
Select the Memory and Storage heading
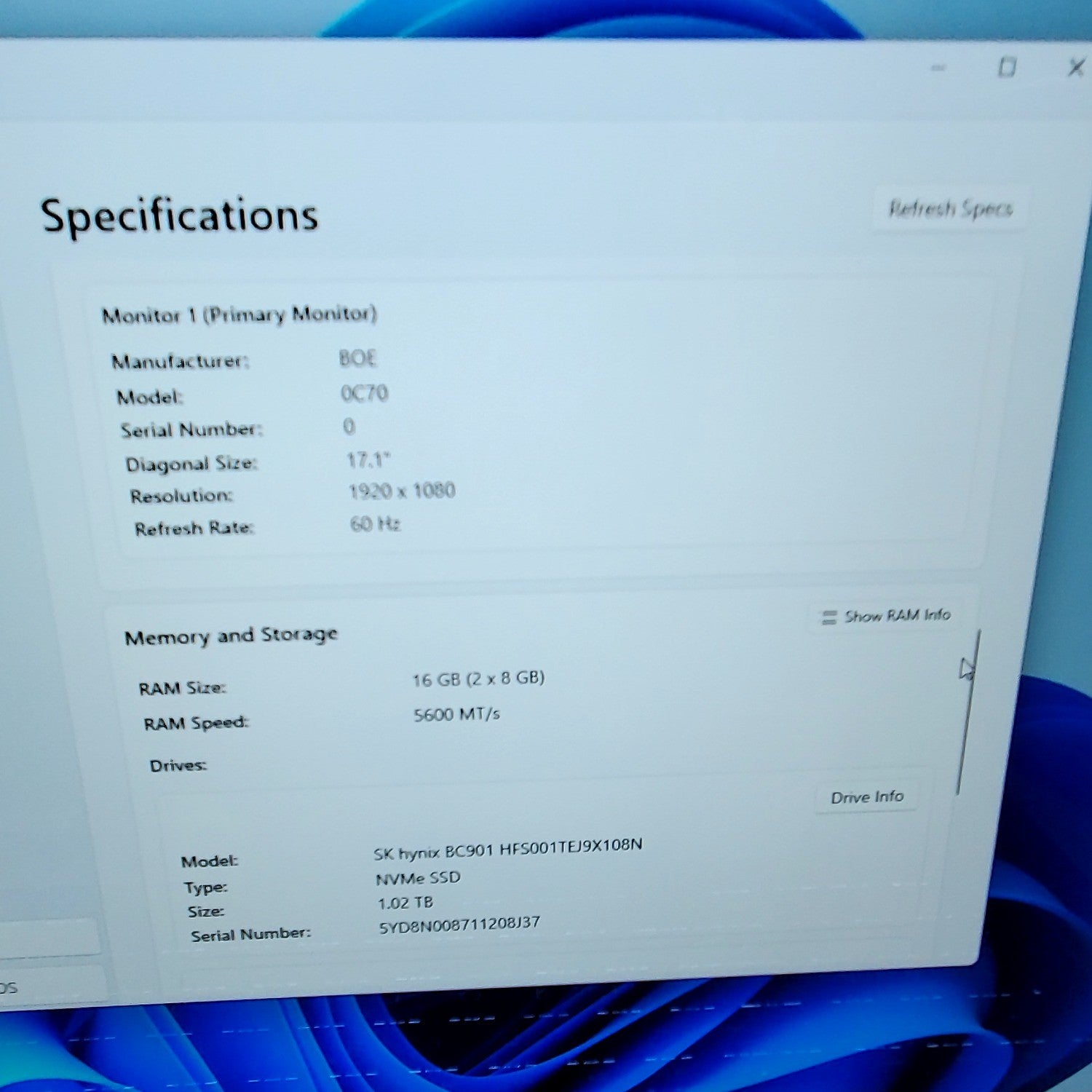[x=231, y=636]
